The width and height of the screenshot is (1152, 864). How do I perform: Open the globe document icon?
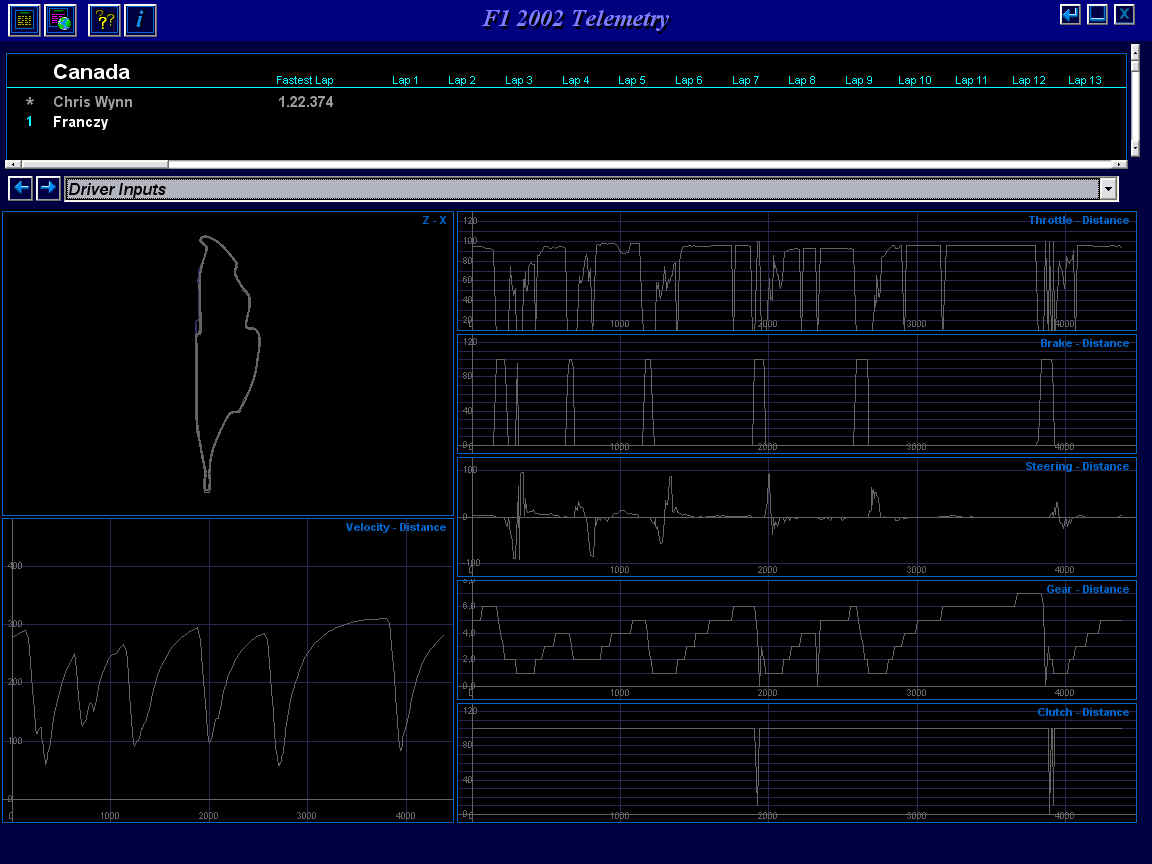point(60,20)
